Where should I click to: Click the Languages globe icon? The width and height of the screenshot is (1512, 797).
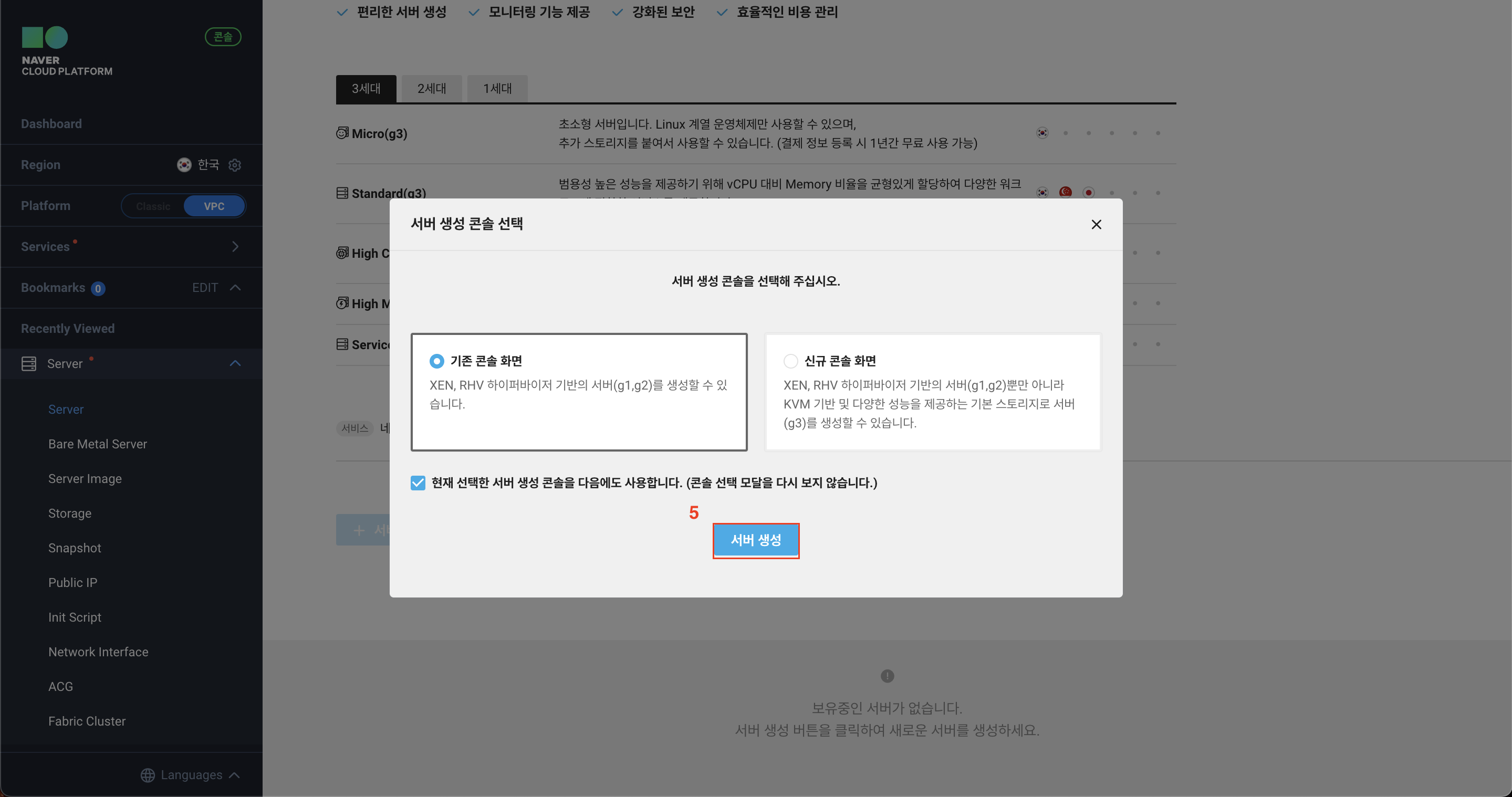click(x=148, y=775)
